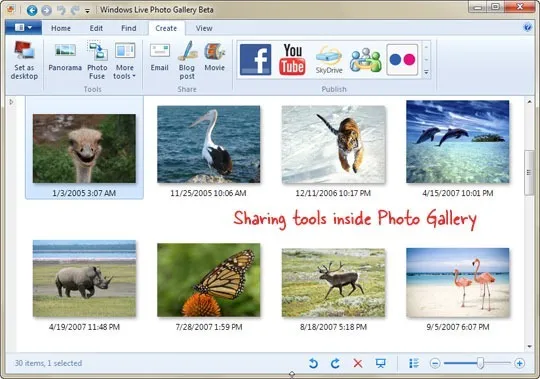Switch to the View tab
Viewport: 540px width, 379px height.
pos(204,28)
